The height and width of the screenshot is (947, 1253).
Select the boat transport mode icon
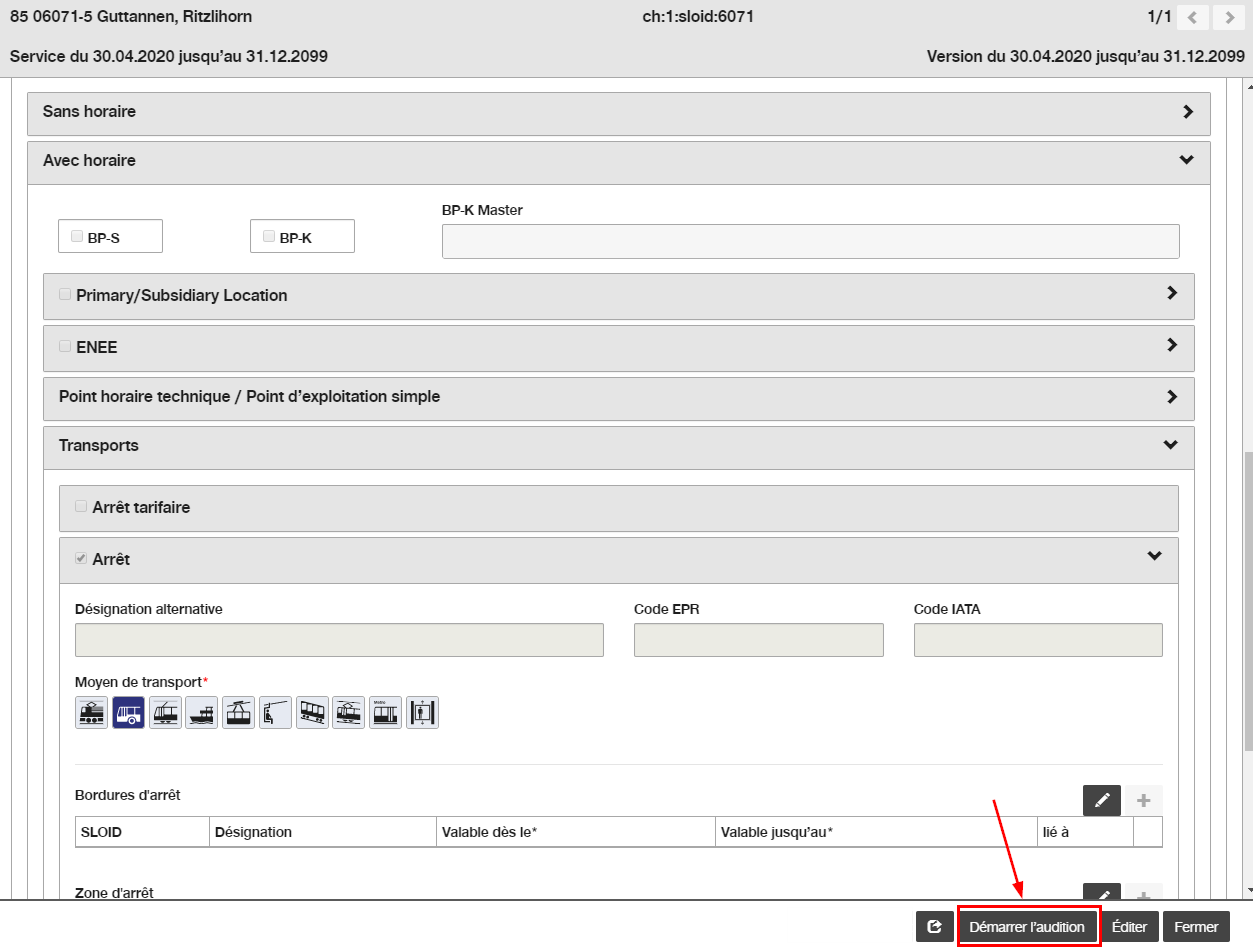pos(202,712)
